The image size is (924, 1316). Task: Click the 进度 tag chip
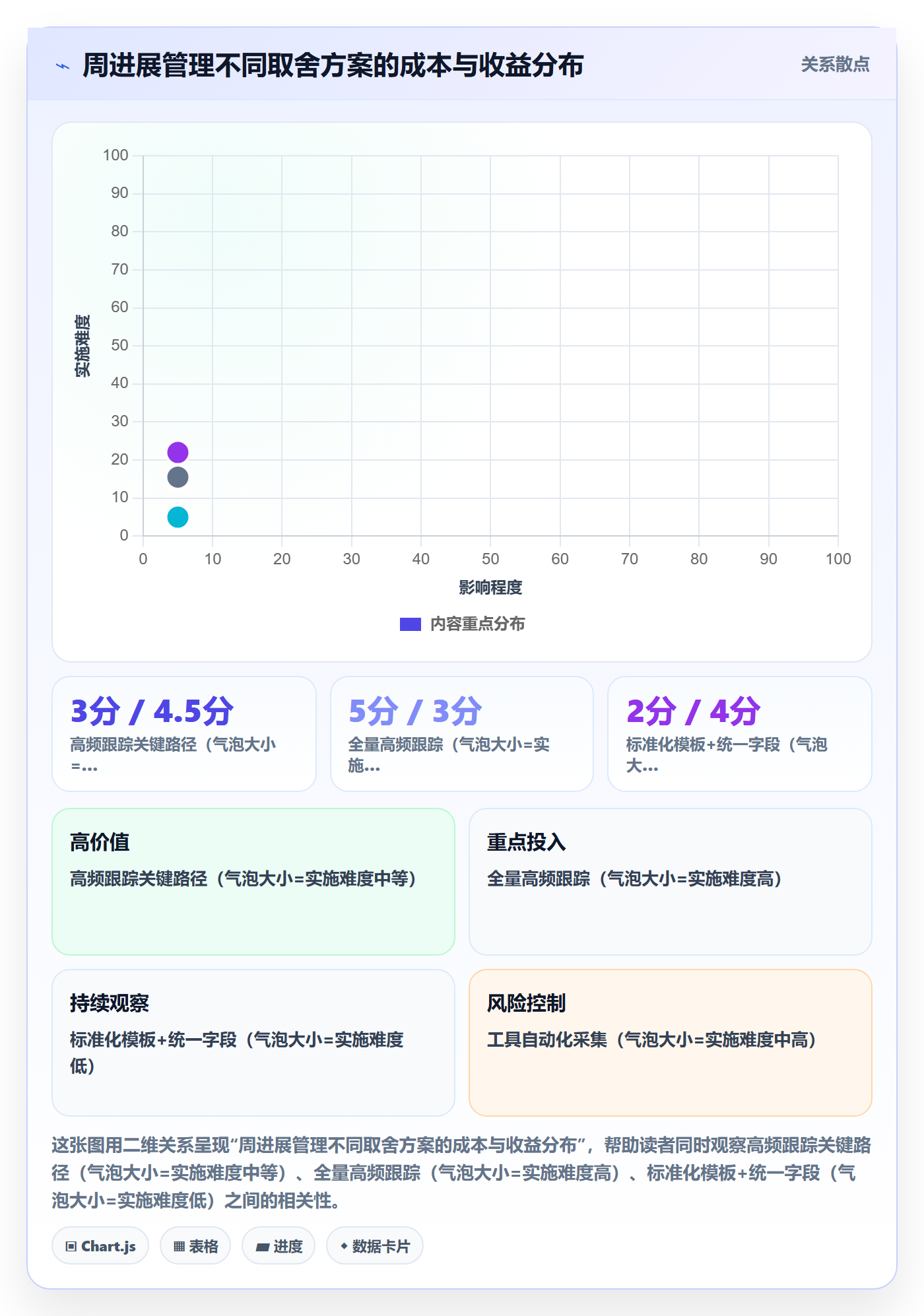pos(279,1245)
